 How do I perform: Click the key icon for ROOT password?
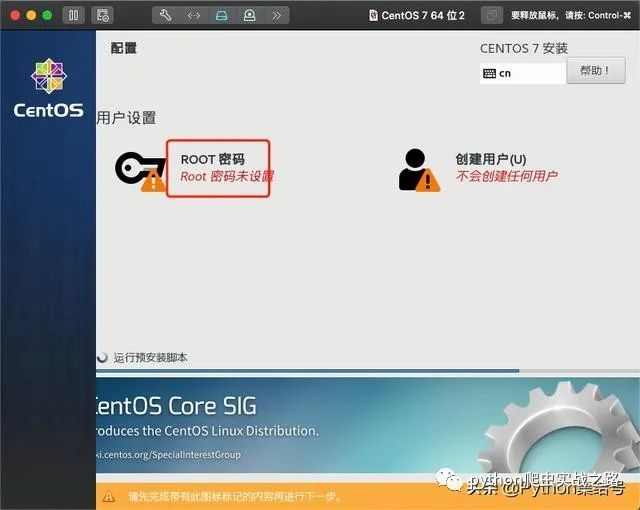(141, 172)
